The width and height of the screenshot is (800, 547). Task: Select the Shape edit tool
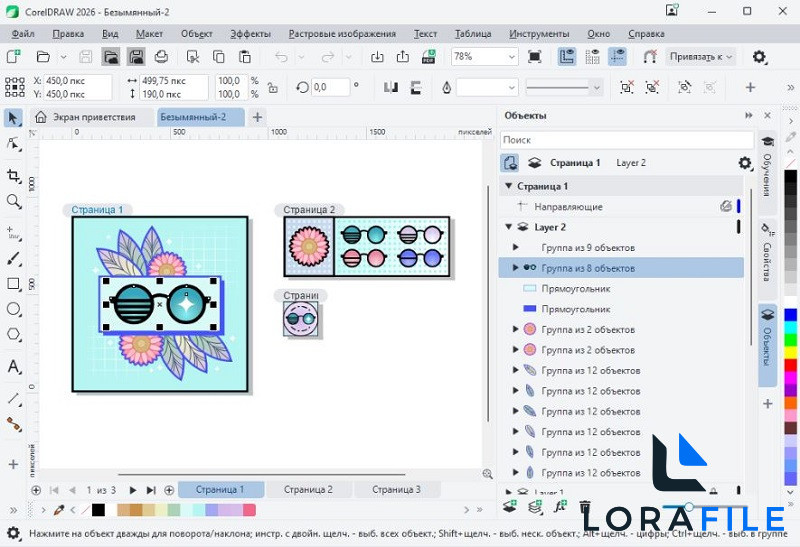click(x=13, y=143)
